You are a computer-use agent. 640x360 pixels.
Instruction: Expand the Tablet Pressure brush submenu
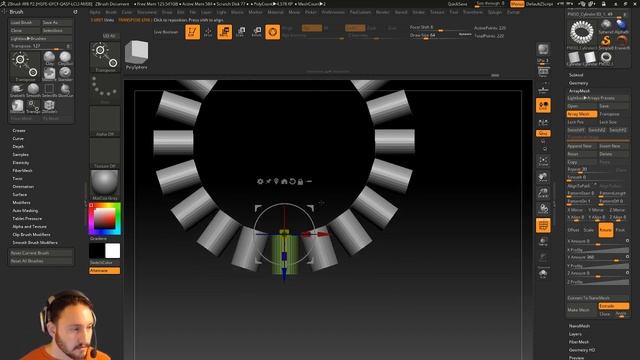[x=27, y=218]
